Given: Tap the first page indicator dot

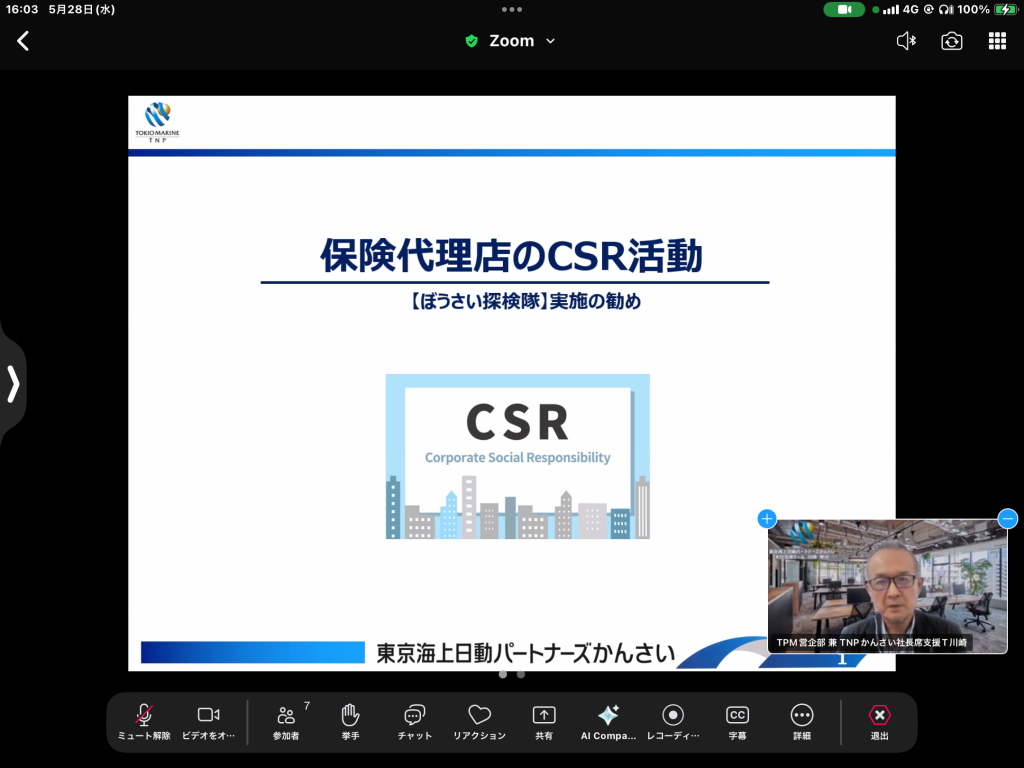Looking at the screenshot, I should tap(503, 674).
